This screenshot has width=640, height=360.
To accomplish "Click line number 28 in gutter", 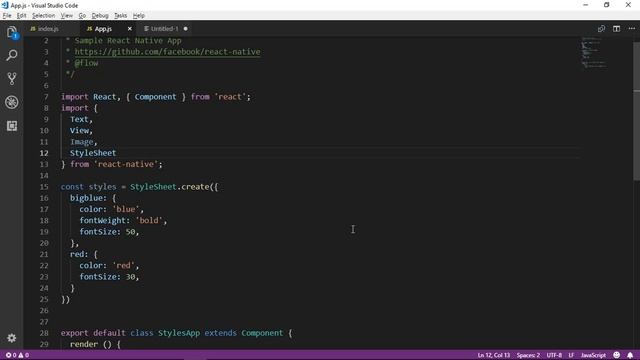I will click(44, 333).
